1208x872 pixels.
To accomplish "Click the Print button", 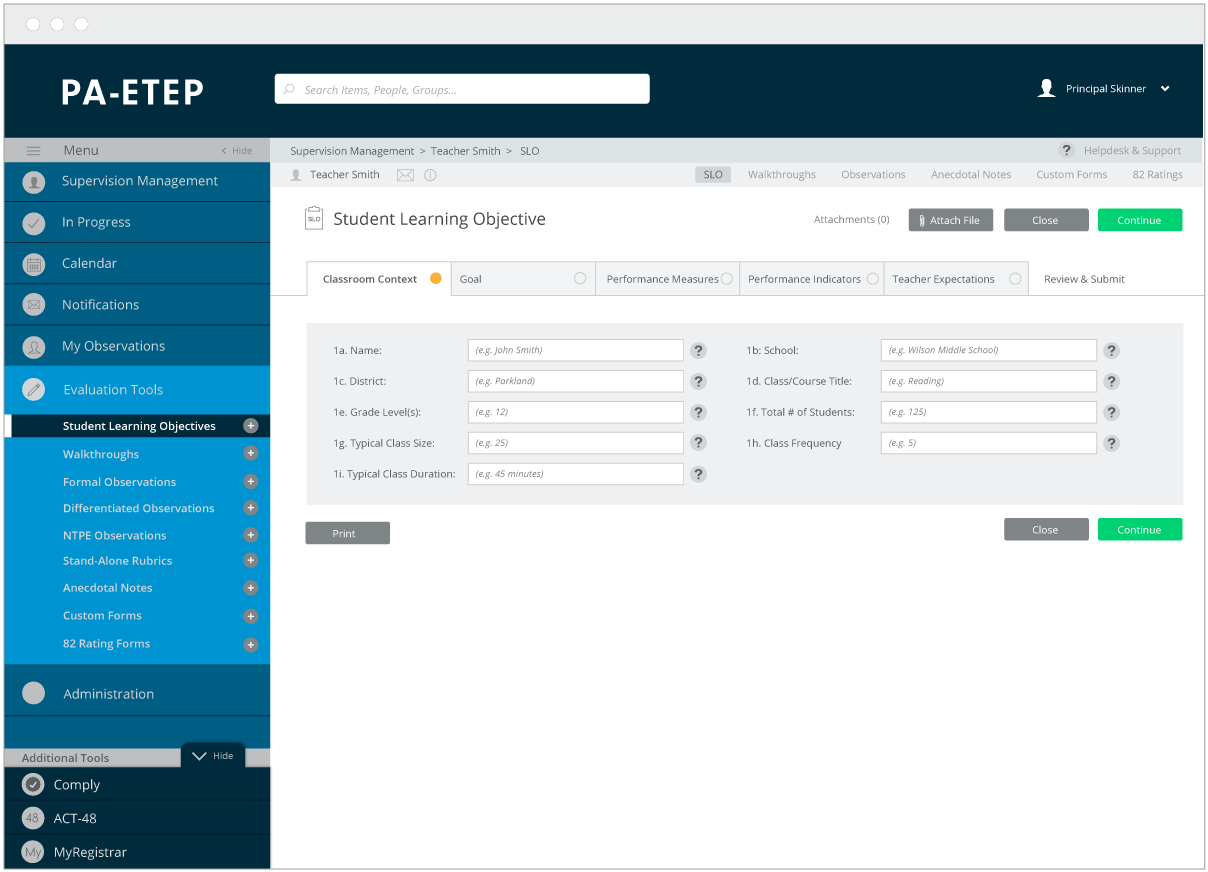I will tap(347, 533).
